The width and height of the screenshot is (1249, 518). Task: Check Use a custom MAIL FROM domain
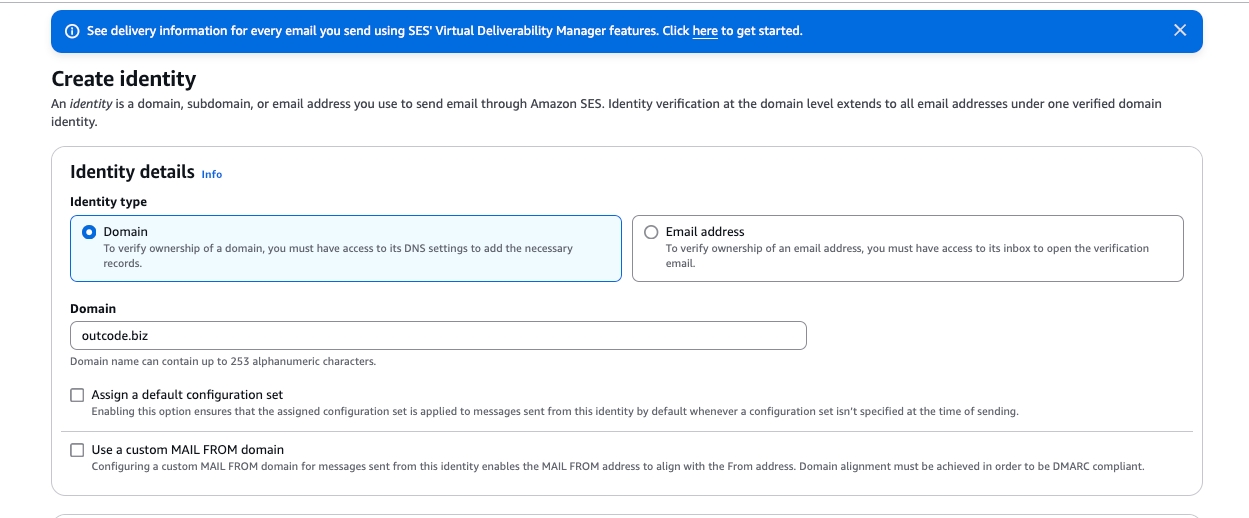(x=77, y=450)
